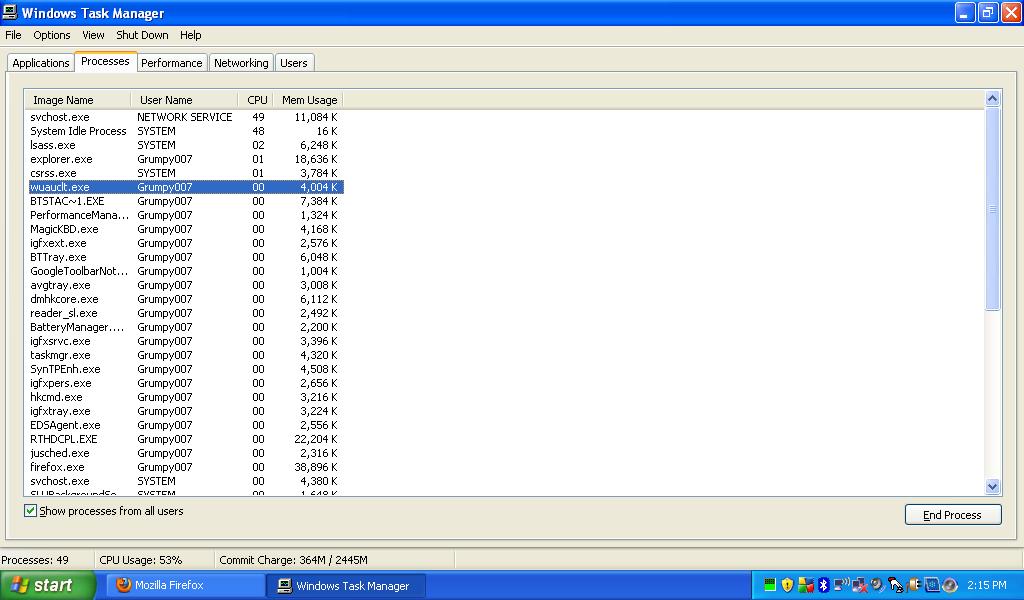Select the RTHDCPL.EXE process row
The width and height of the screenshot is (1024, 600).
[x=184, y=439]
